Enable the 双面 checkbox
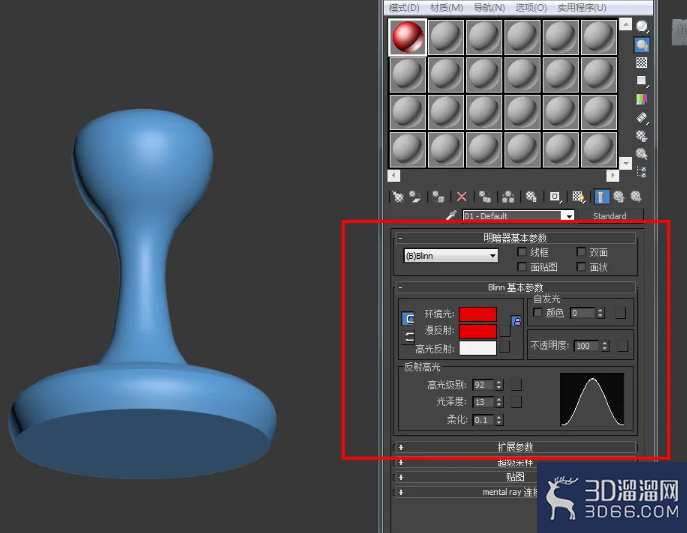The height and width of the screenshot is (533, 687). (x=581, y=252)
